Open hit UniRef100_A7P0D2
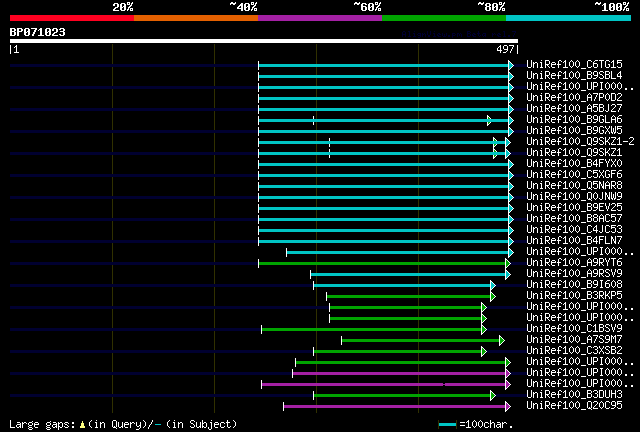The width and height of the screenshot is (640, 432). coord(574,97)
